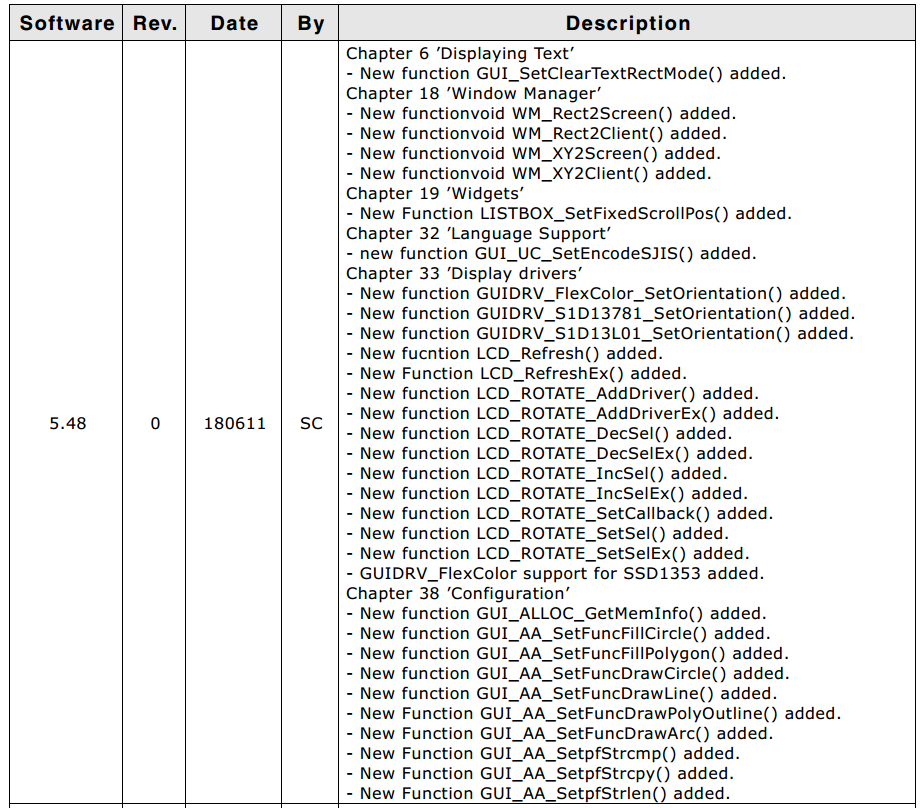This screenshot has width=920, height=808.
Task: Click the By column header
Action: click(x=310, y=23)
